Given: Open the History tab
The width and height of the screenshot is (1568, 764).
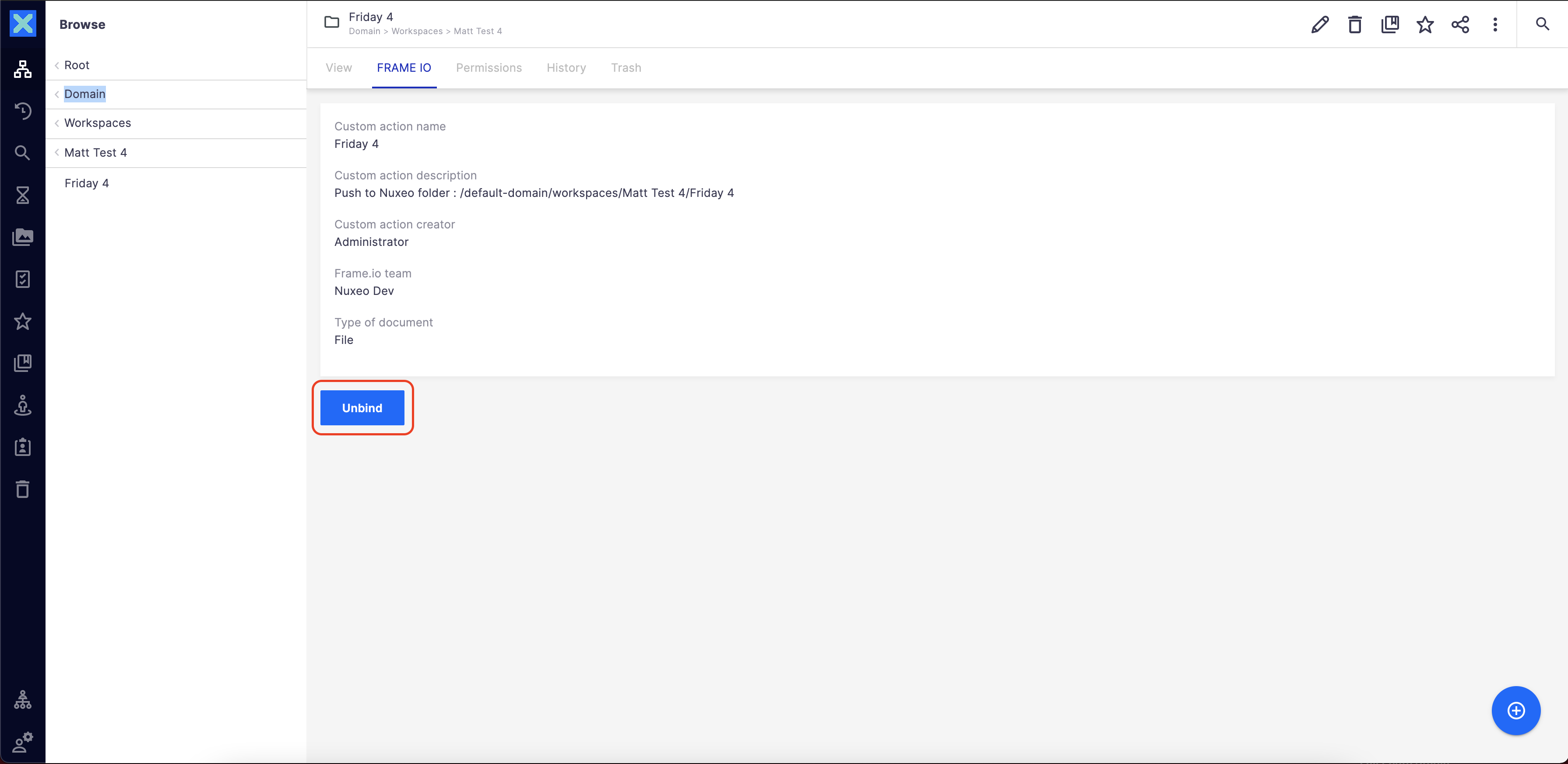Looking at the screenshot, I should pos(566,67).
